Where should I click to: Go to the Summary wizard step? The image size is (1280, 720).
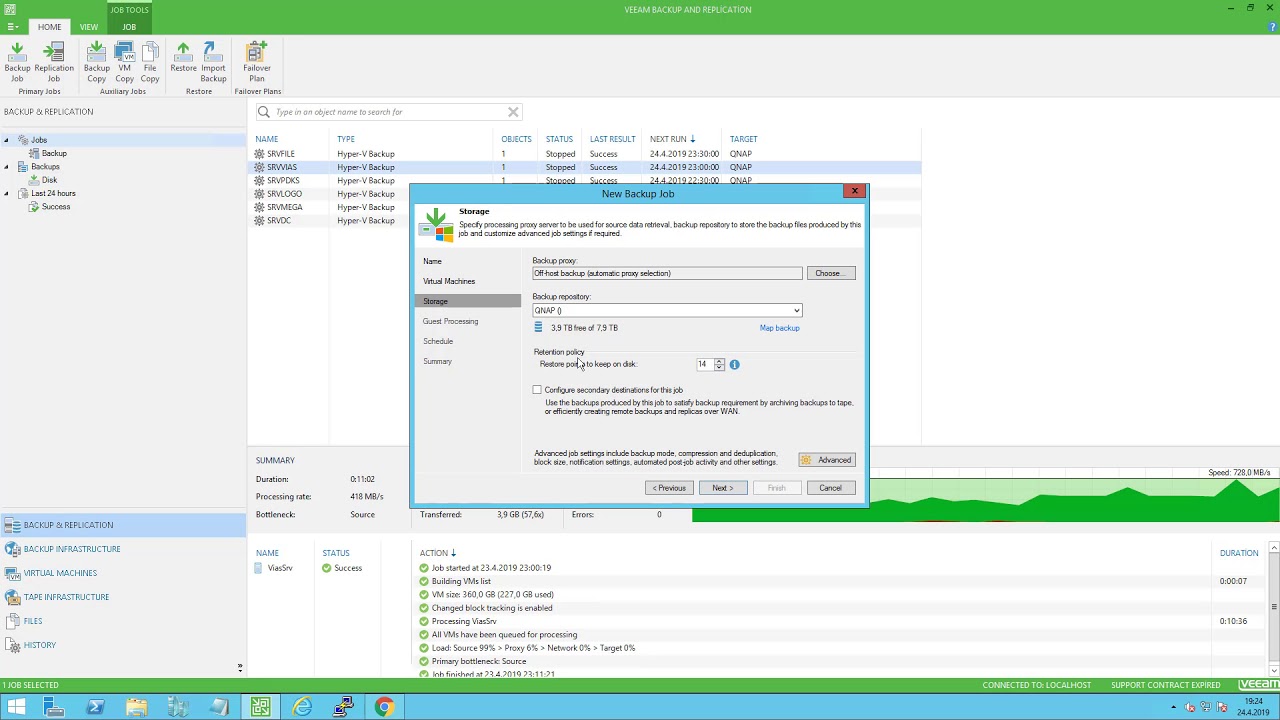pyautogui.click(x=437, y=361)
